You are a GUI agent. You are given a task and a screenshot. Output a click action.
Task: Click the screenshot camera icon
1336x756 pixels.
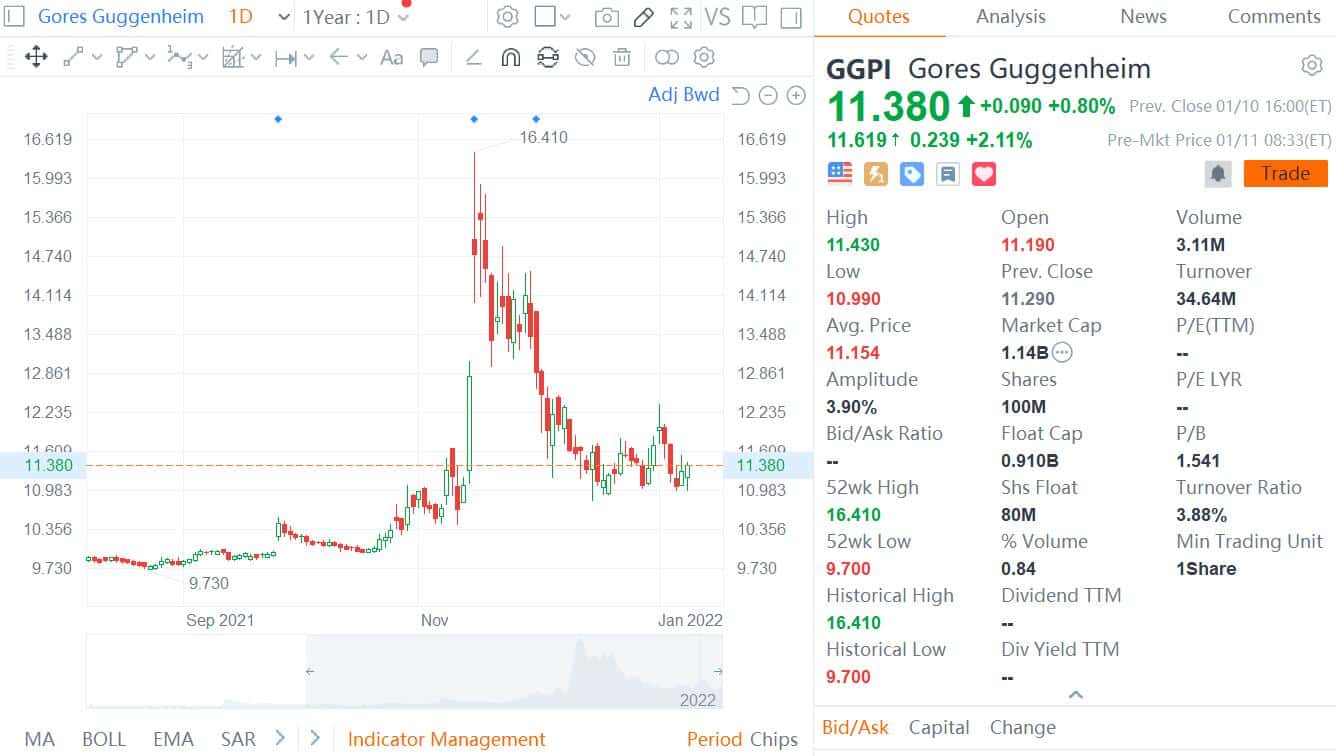coord(606,17)
